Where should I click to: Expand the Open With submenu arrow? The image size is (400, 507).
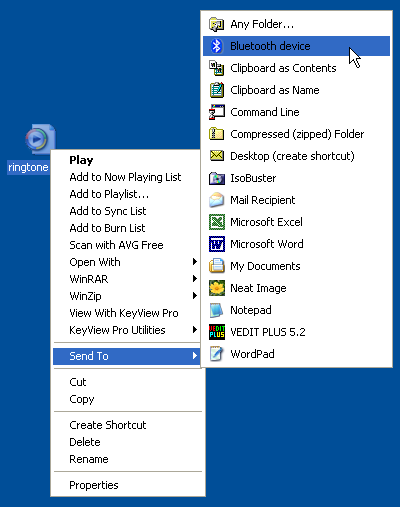pyautogui.click(x=195, y=262)
